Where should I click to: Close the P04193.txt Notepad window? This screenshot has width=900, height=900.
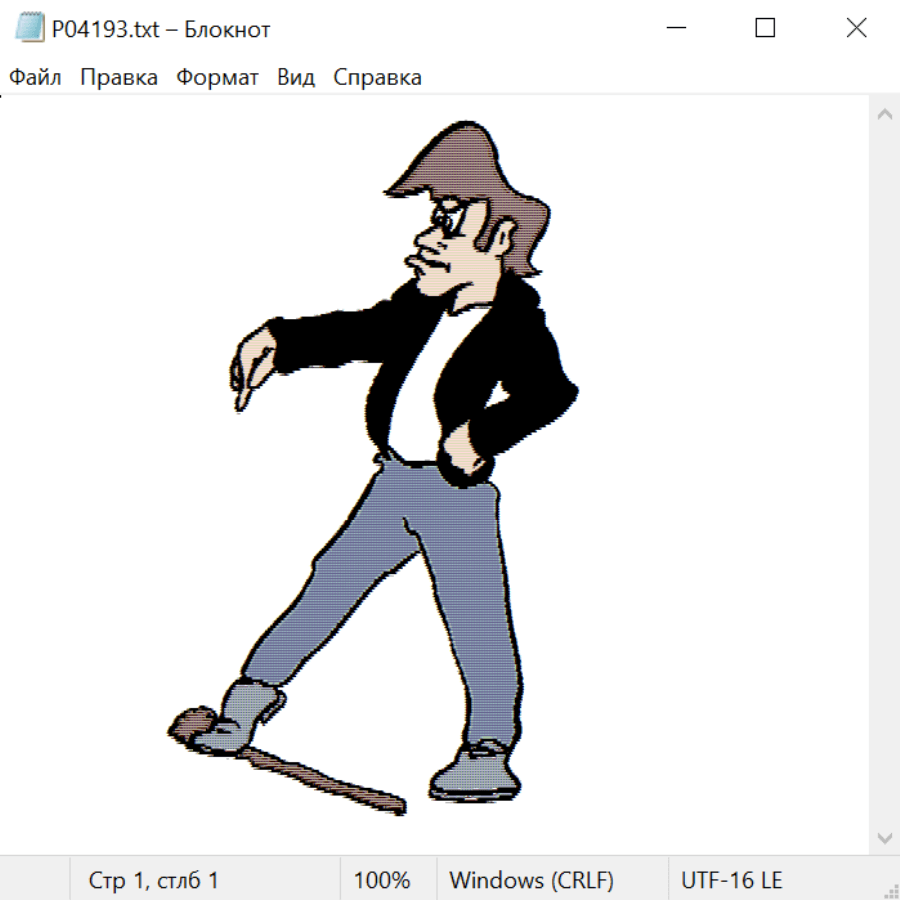[x=856, y=29]
